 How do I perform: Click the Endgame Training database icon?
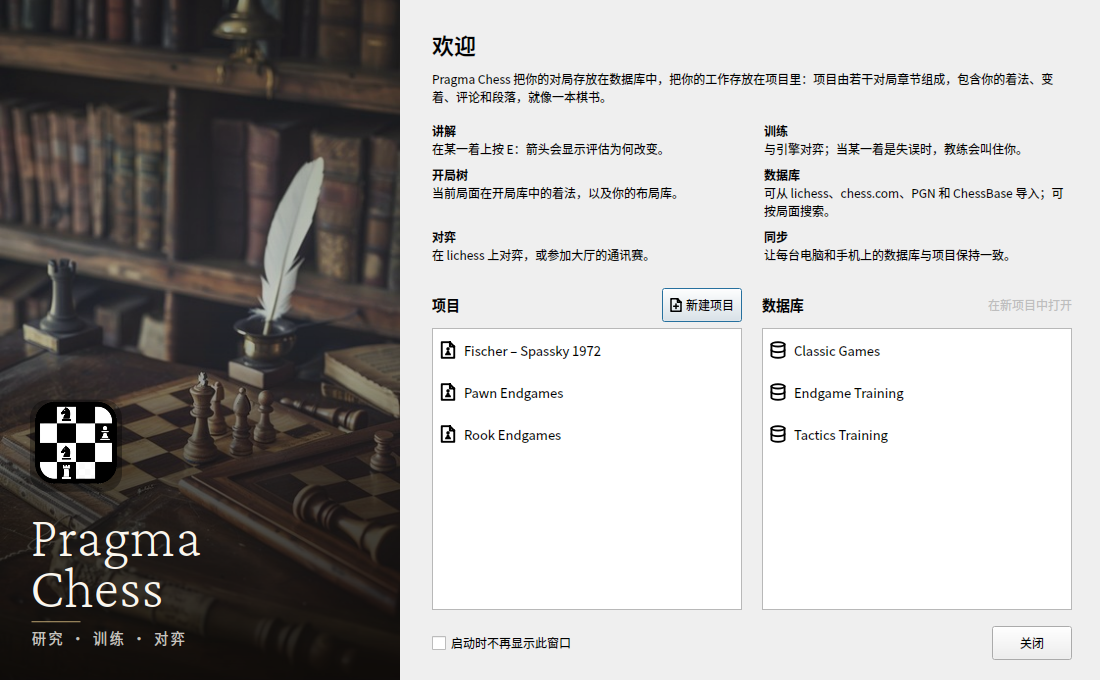777,392
